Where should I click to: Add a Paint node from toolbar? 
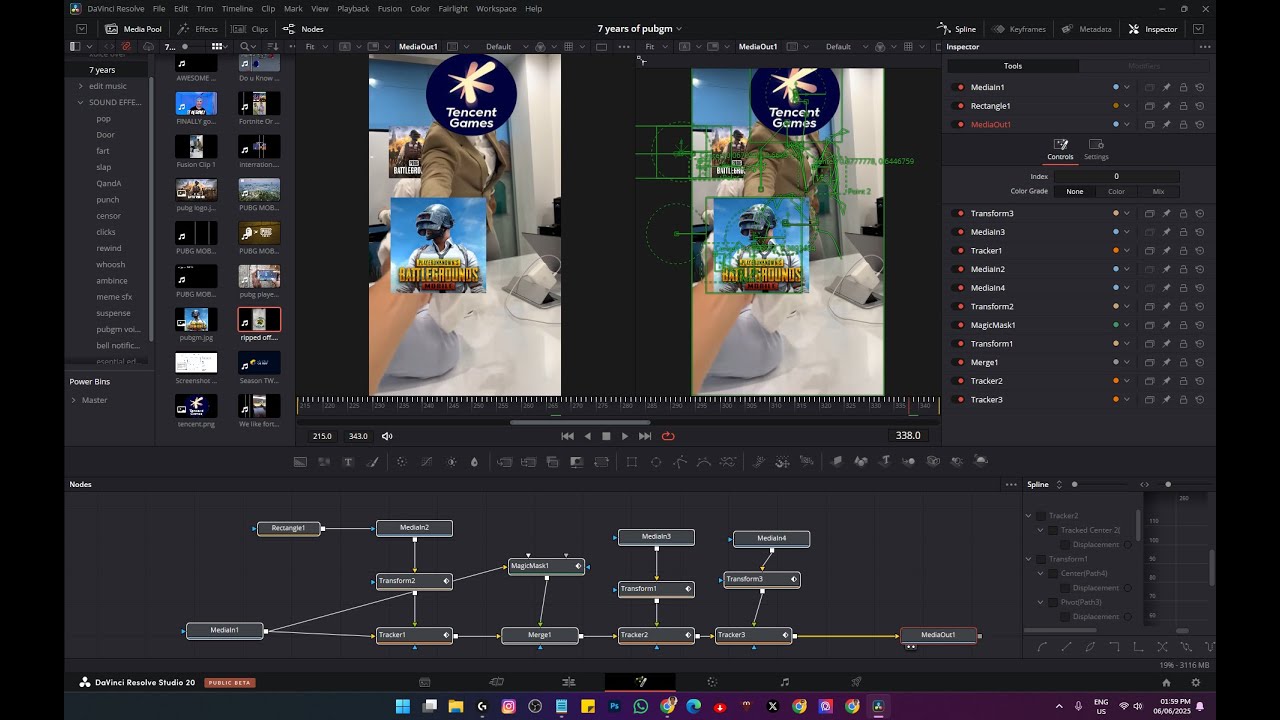(373, 462)
